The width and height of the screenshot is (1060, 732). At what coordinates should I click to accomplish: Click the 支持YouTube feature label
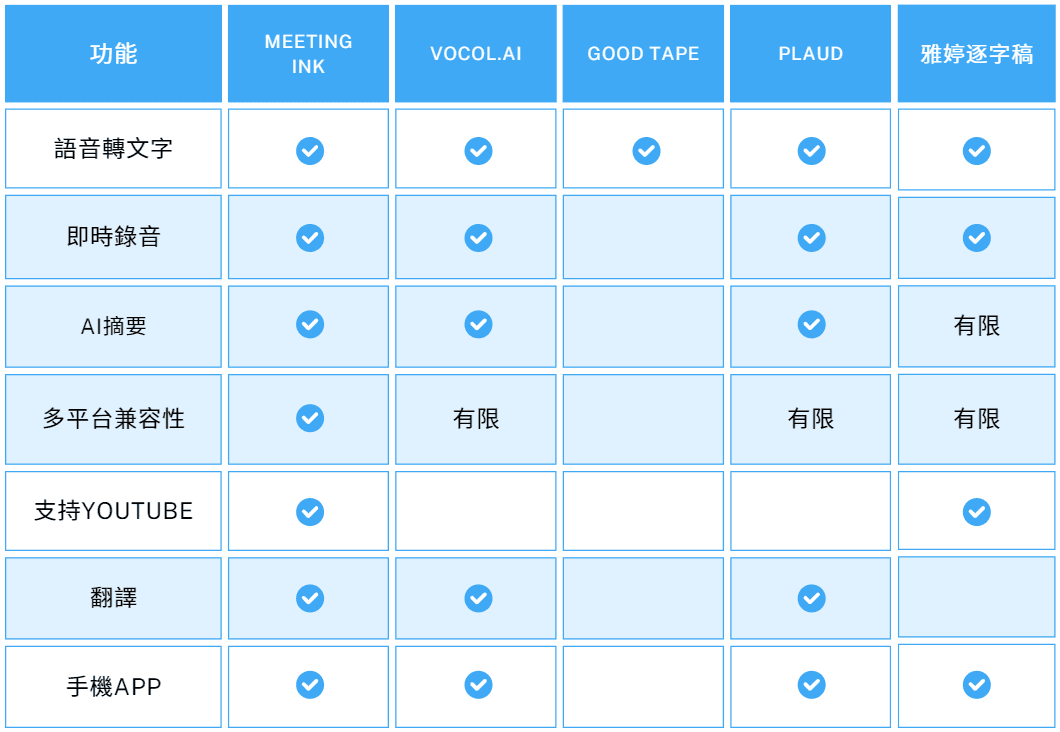pyautogui.click(x=113, y=511)
